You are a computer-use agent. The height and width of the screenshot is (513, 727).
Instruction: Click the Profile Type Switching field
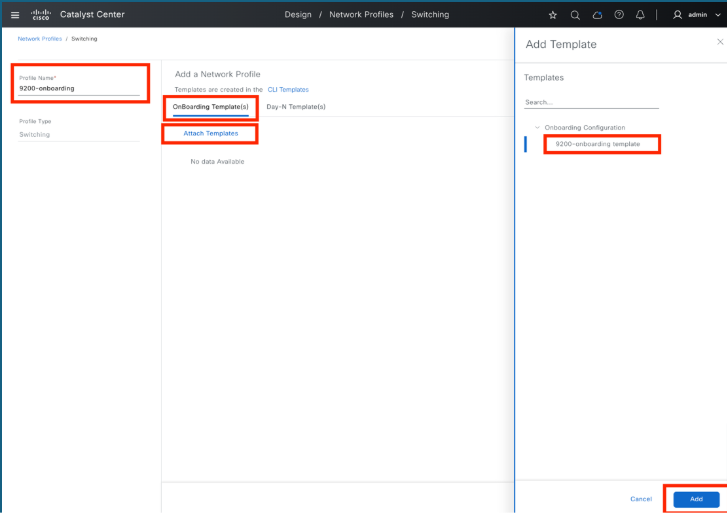(x=79, y=135)
